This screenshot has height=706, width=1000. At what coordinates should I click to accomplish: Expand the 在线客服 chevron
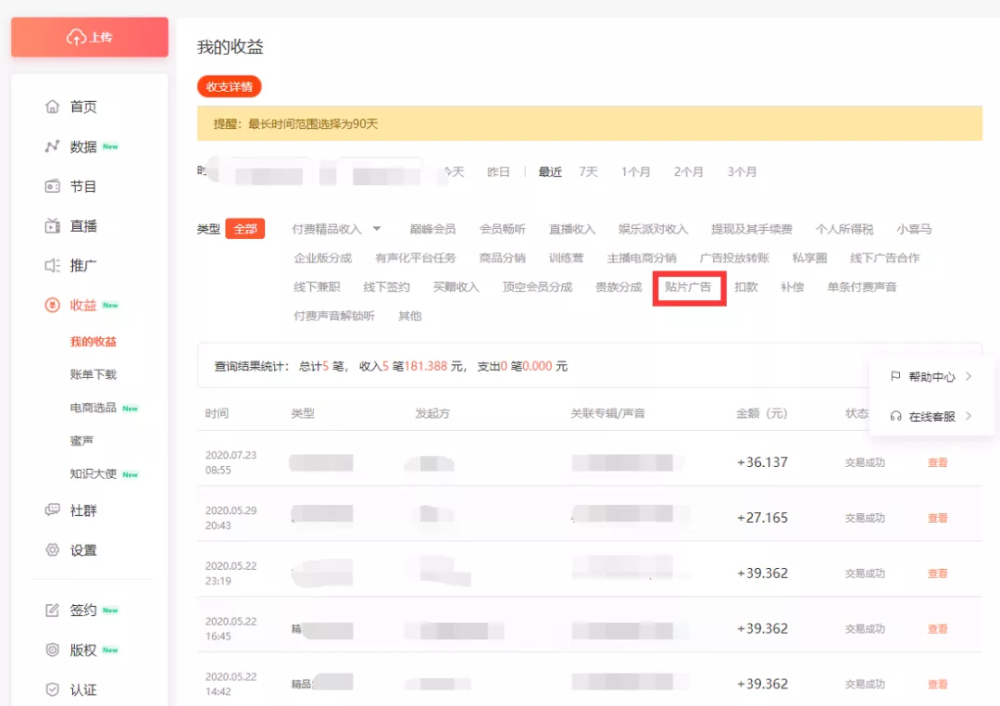click(x=969, y=416)
